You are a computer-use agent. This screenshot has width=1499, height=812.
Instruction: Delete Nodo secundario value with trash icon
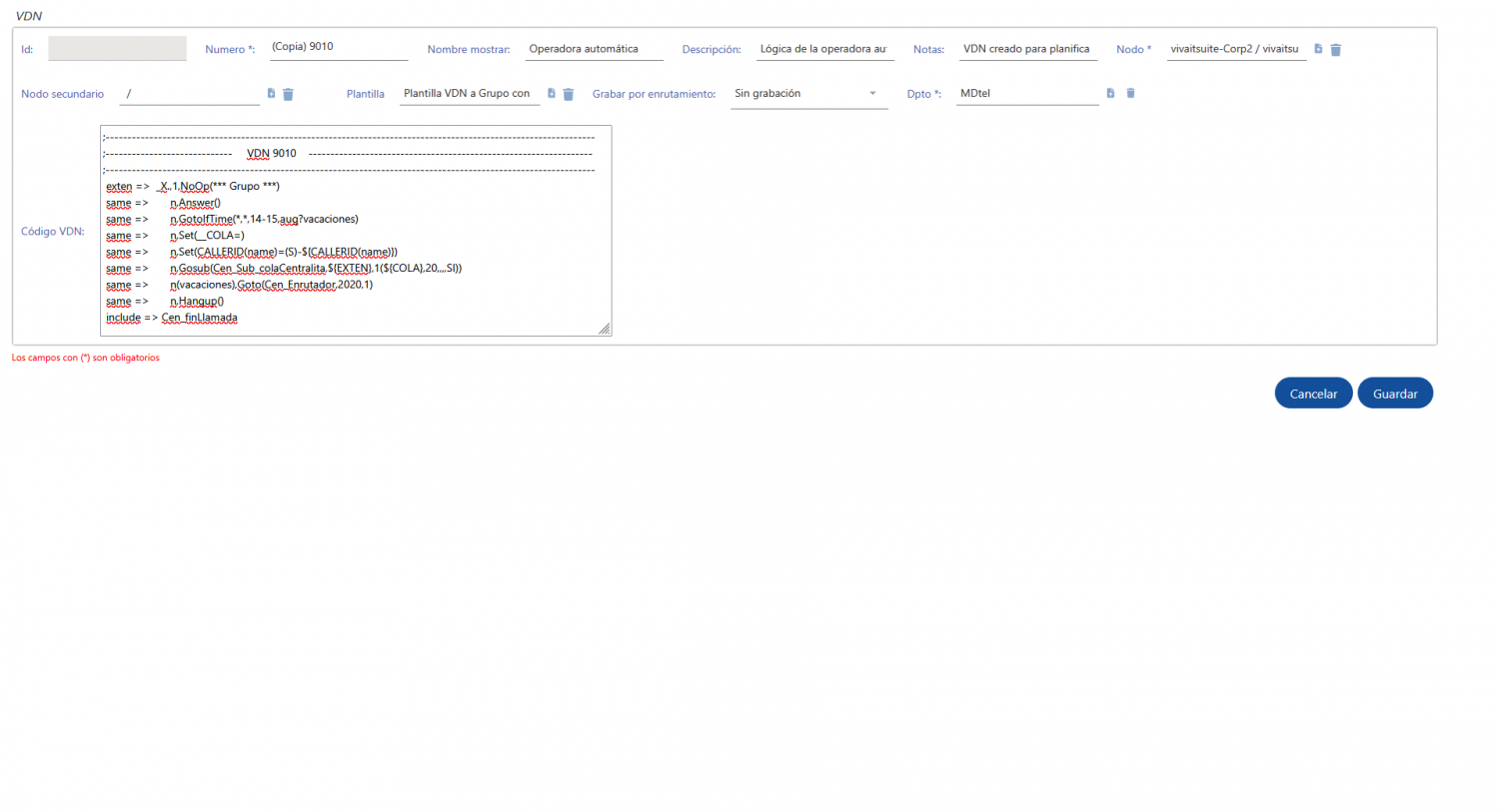pos(288,93)
